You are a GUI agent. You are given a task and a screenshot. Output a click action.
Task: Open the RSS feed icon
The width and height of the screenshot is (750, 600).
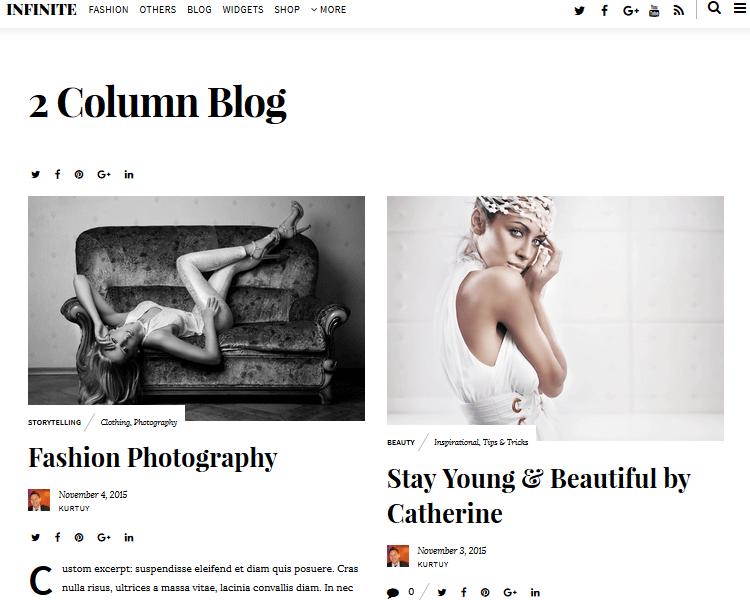[678, 11]
